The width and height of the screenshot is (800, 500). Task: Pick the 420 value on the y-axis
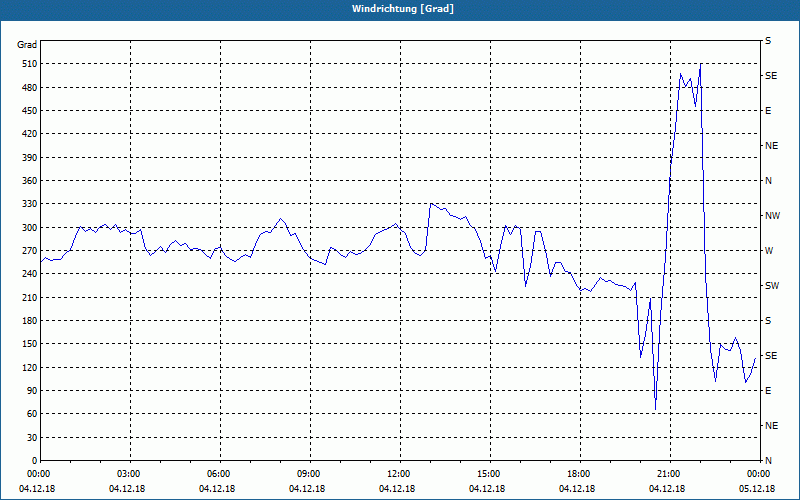(x=31, y=134)
